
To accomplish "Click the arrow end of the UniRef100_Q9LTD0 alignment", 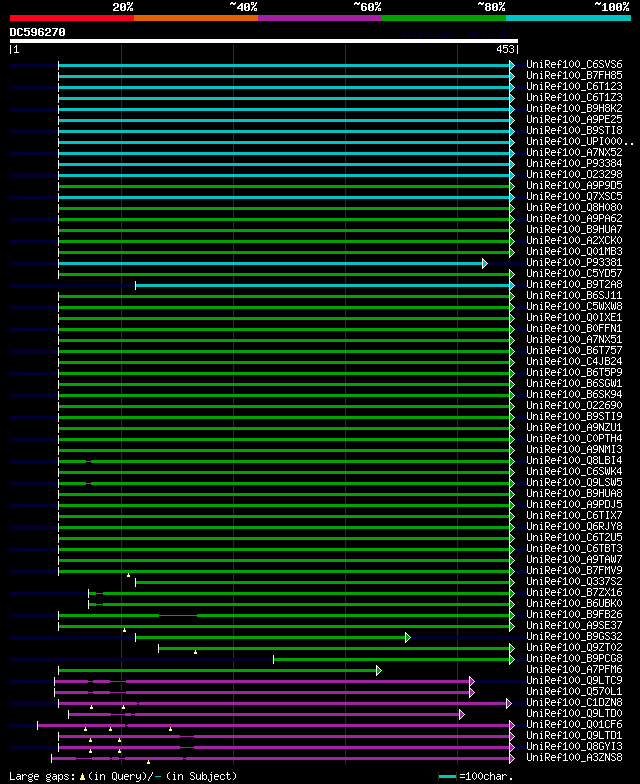I will 462,714.
